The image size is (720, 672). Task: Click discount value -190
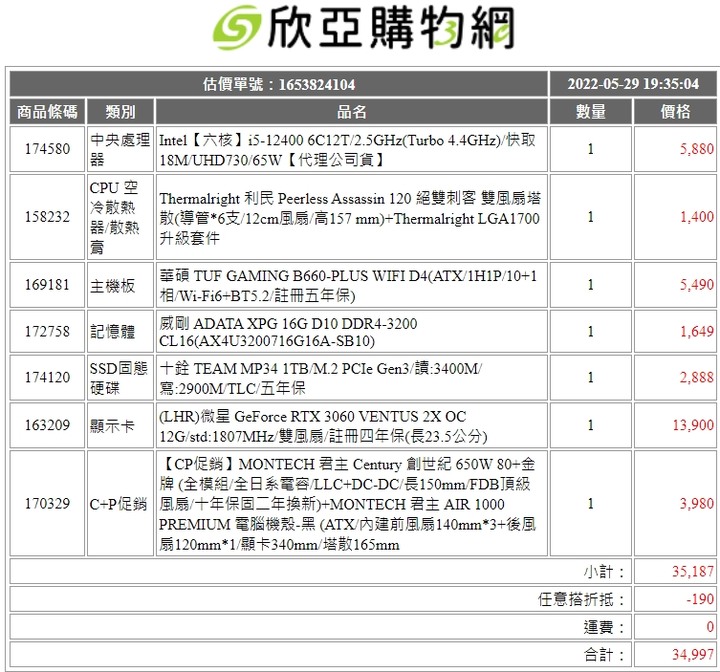point(700,599)
